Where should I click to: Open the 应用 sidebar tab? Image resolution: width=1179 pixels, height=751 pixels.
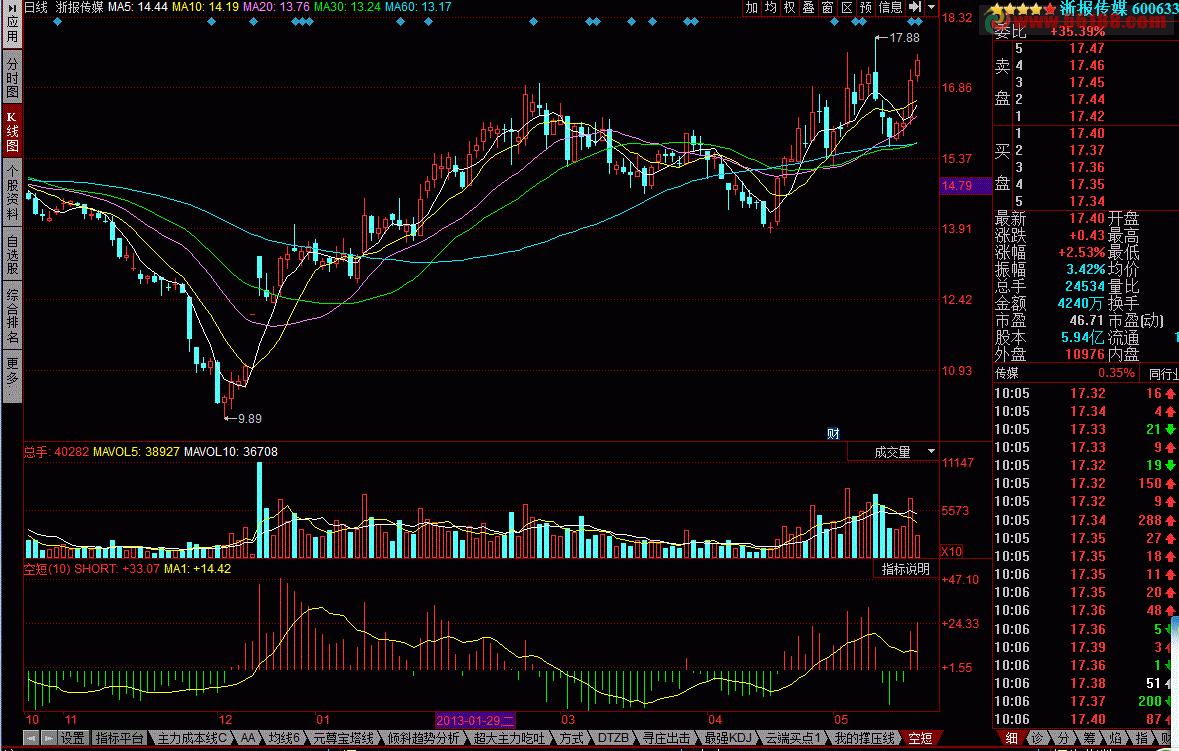pos(12,24)
